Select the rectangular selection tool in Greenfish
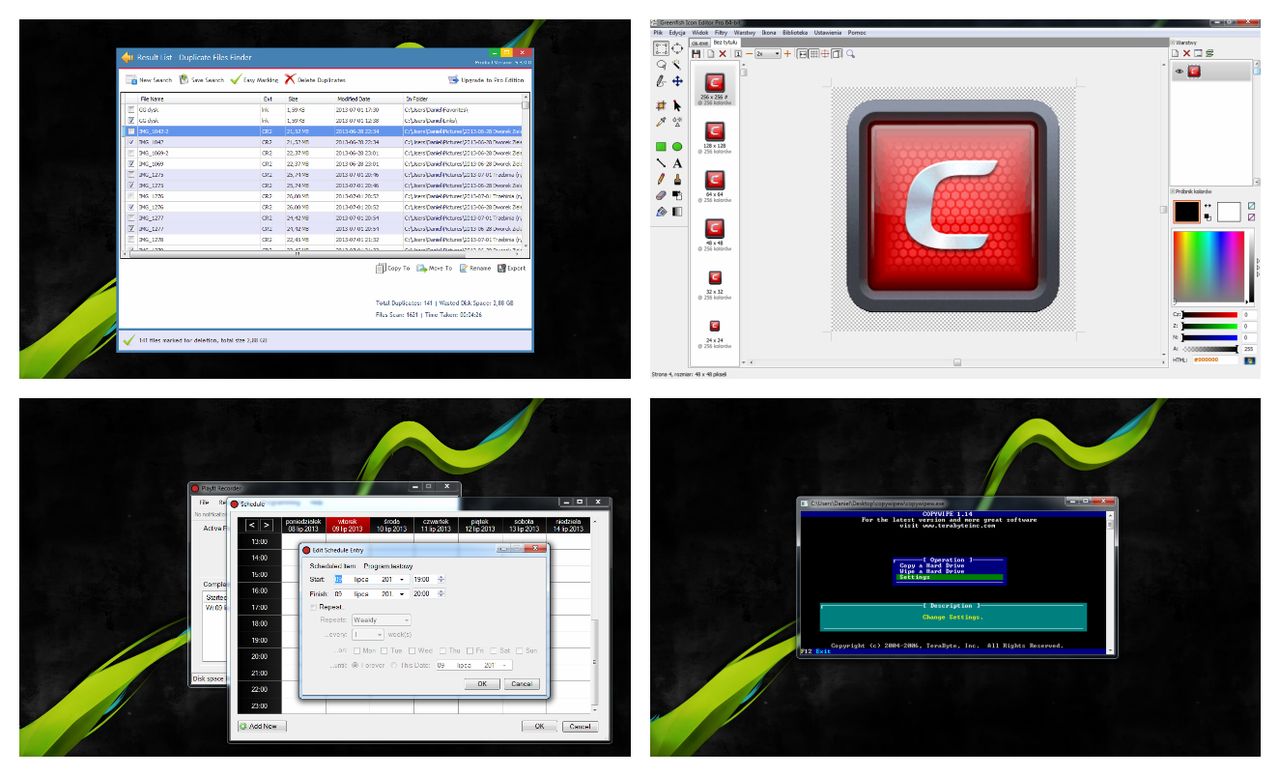 (661, 48)
